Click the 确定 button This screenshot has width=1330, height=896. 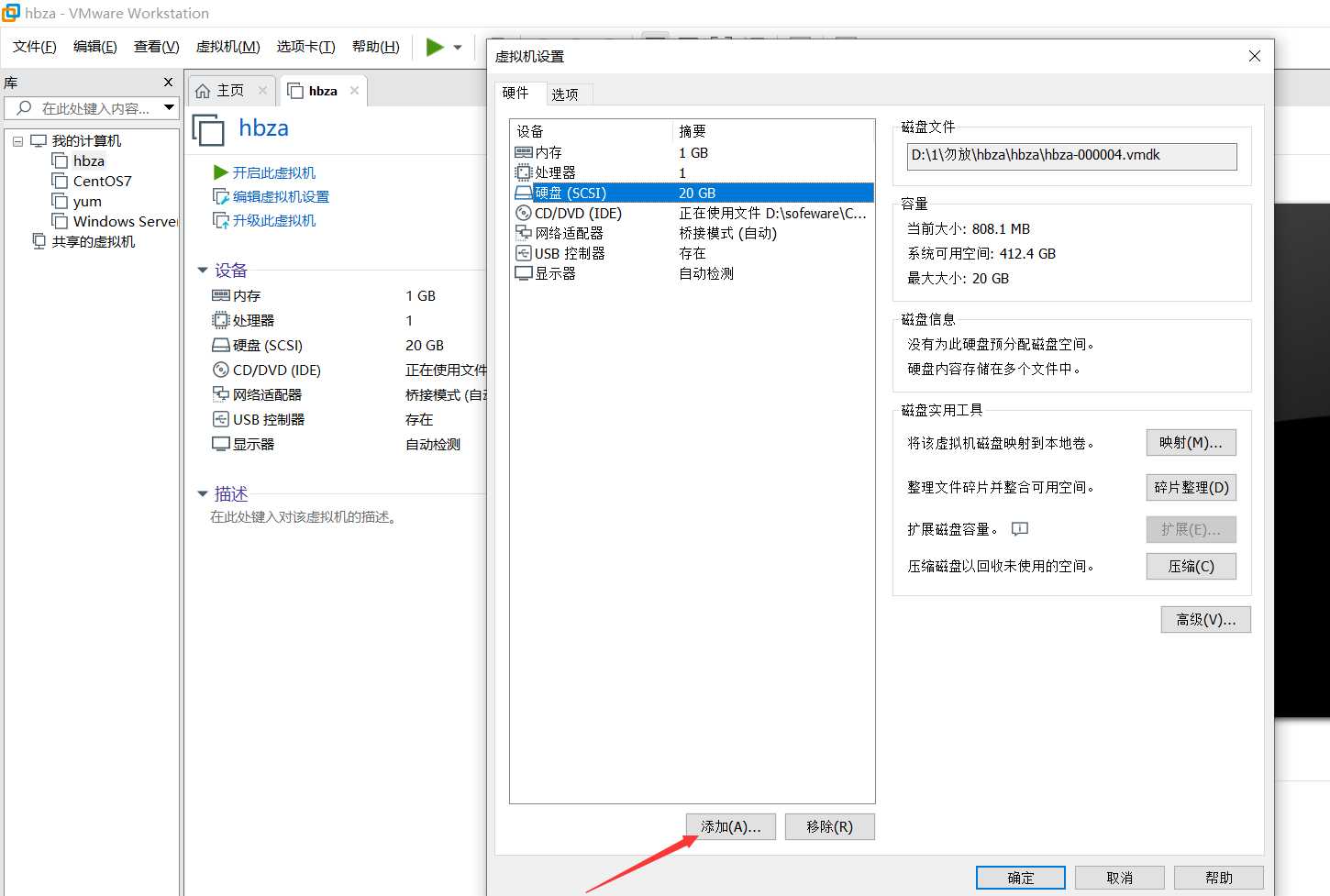pyautogui.click(x=1021, y=878)
